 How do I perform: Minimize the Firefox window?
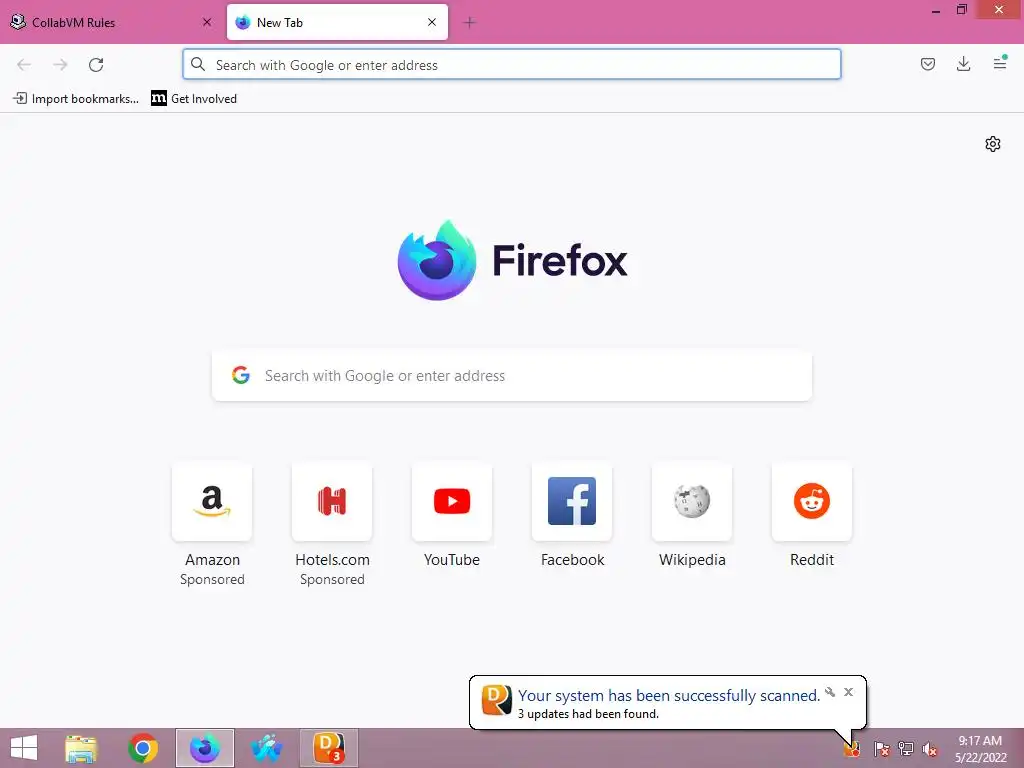pyautogui.click(x=936, y=10)
